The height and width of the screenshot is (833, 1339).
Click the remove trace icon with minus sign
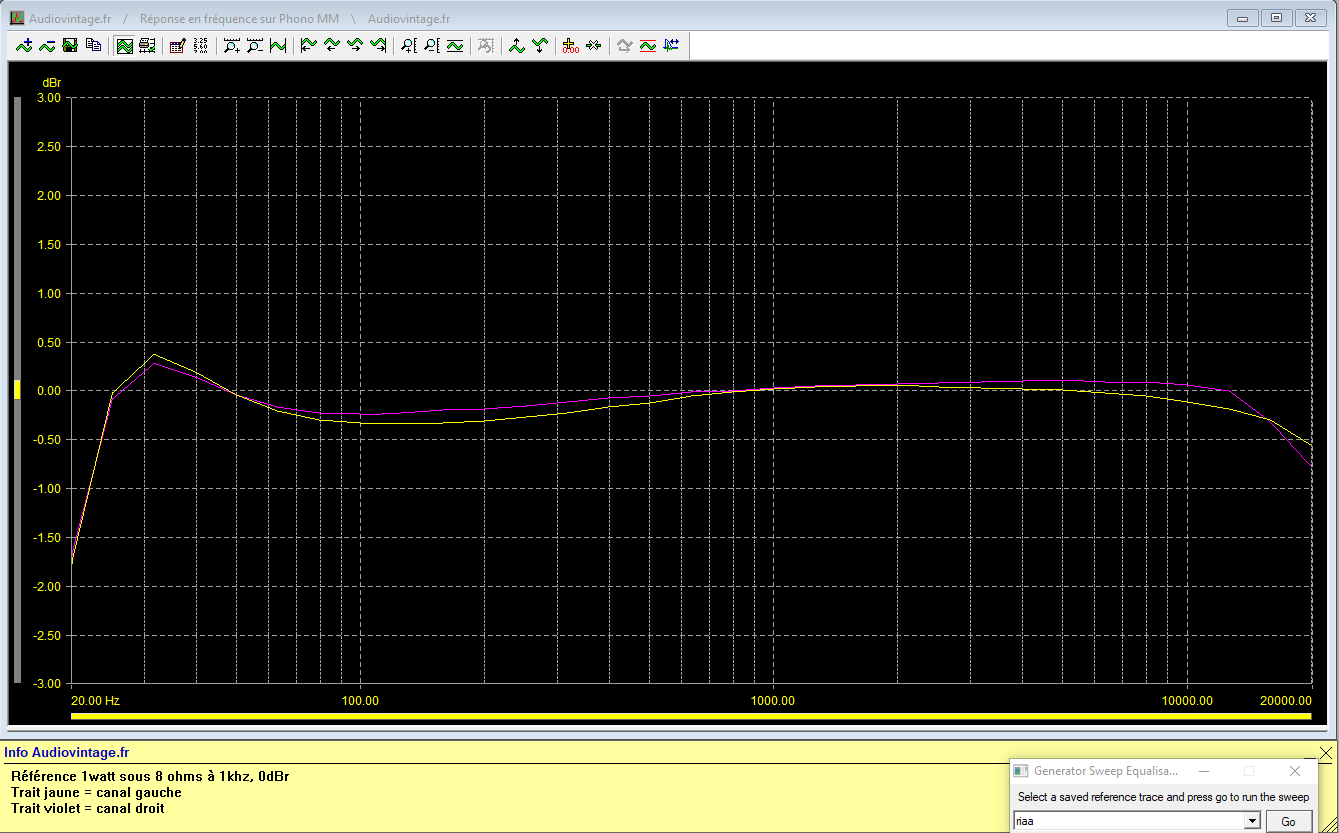click(x=47, y=45)
